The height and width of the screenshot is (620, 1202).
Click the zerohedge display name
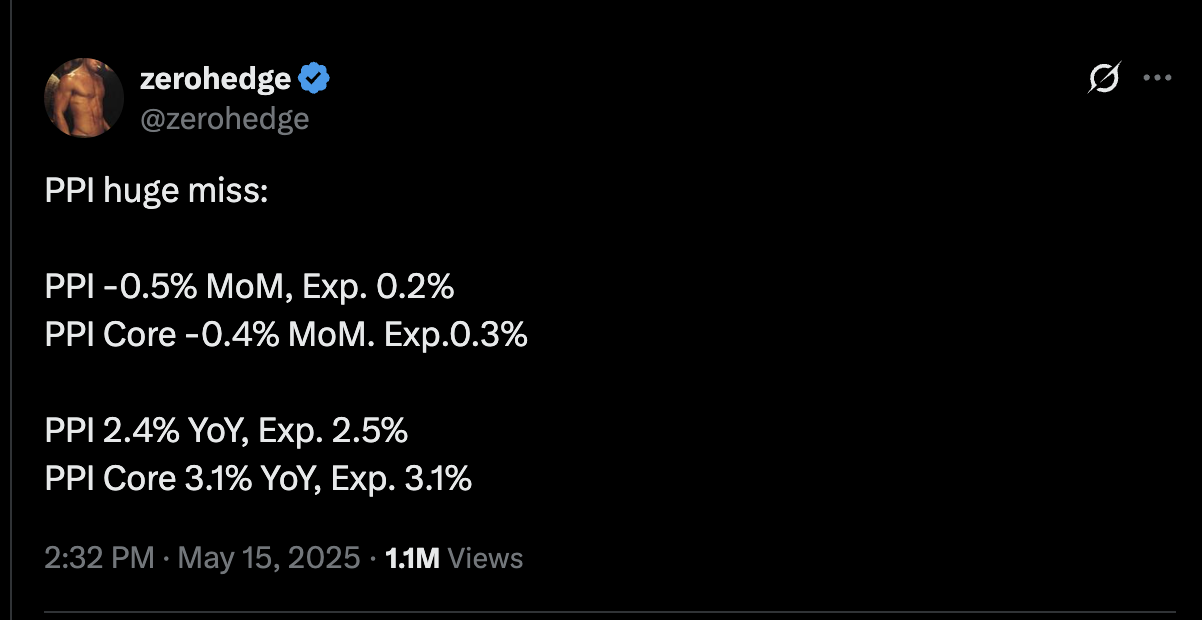point(216,77)
